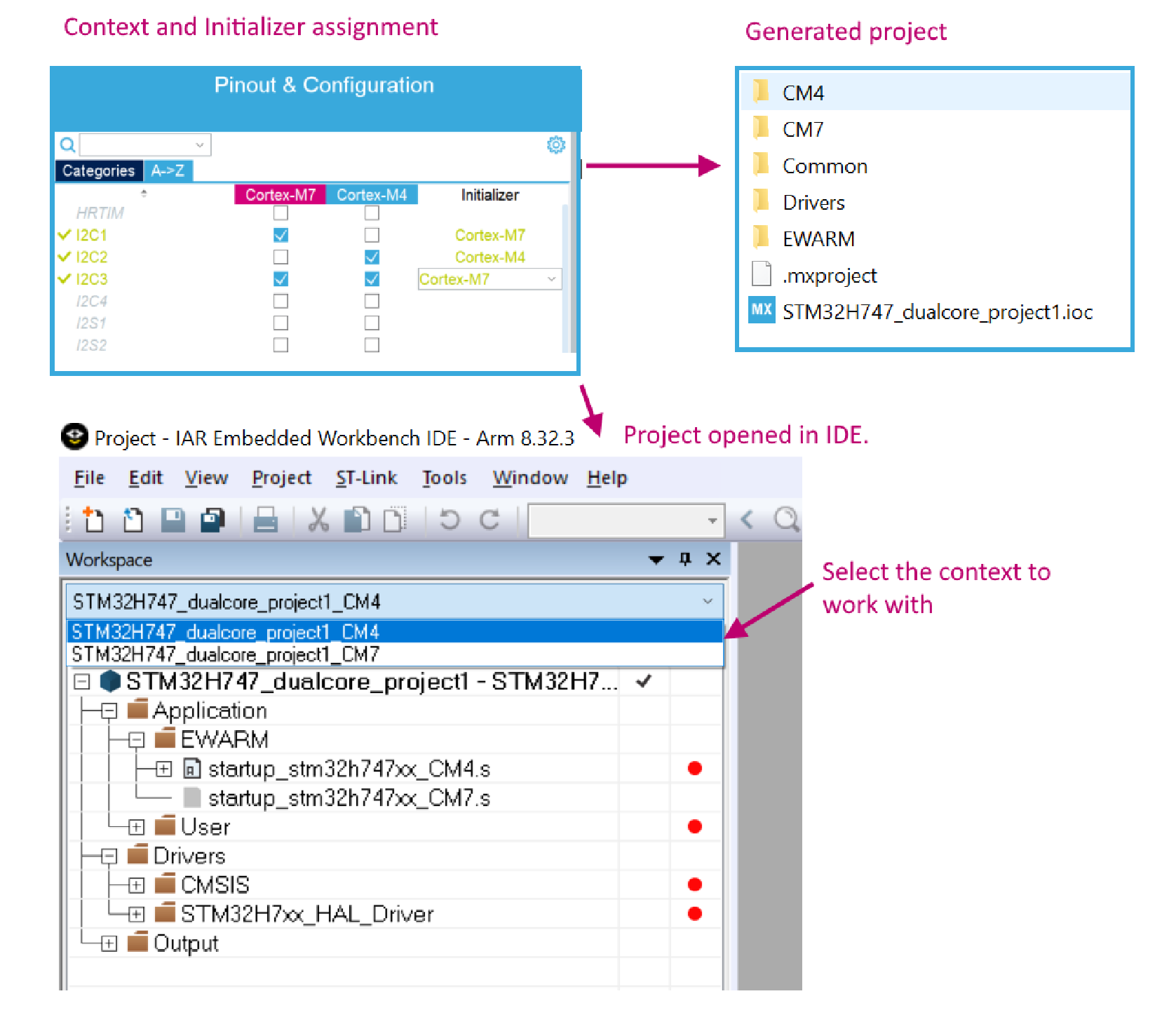Image resolution: width=1169 pixels, height=1036 pixels.
Task: Expand the User folder node
Action: tap(136, 827)
